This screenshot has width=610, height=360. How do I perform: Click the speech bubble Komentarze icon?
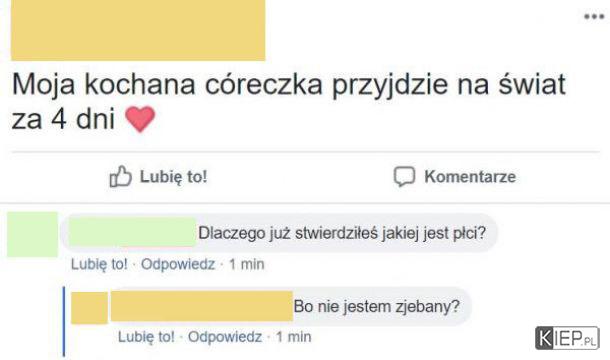point(404,177)
